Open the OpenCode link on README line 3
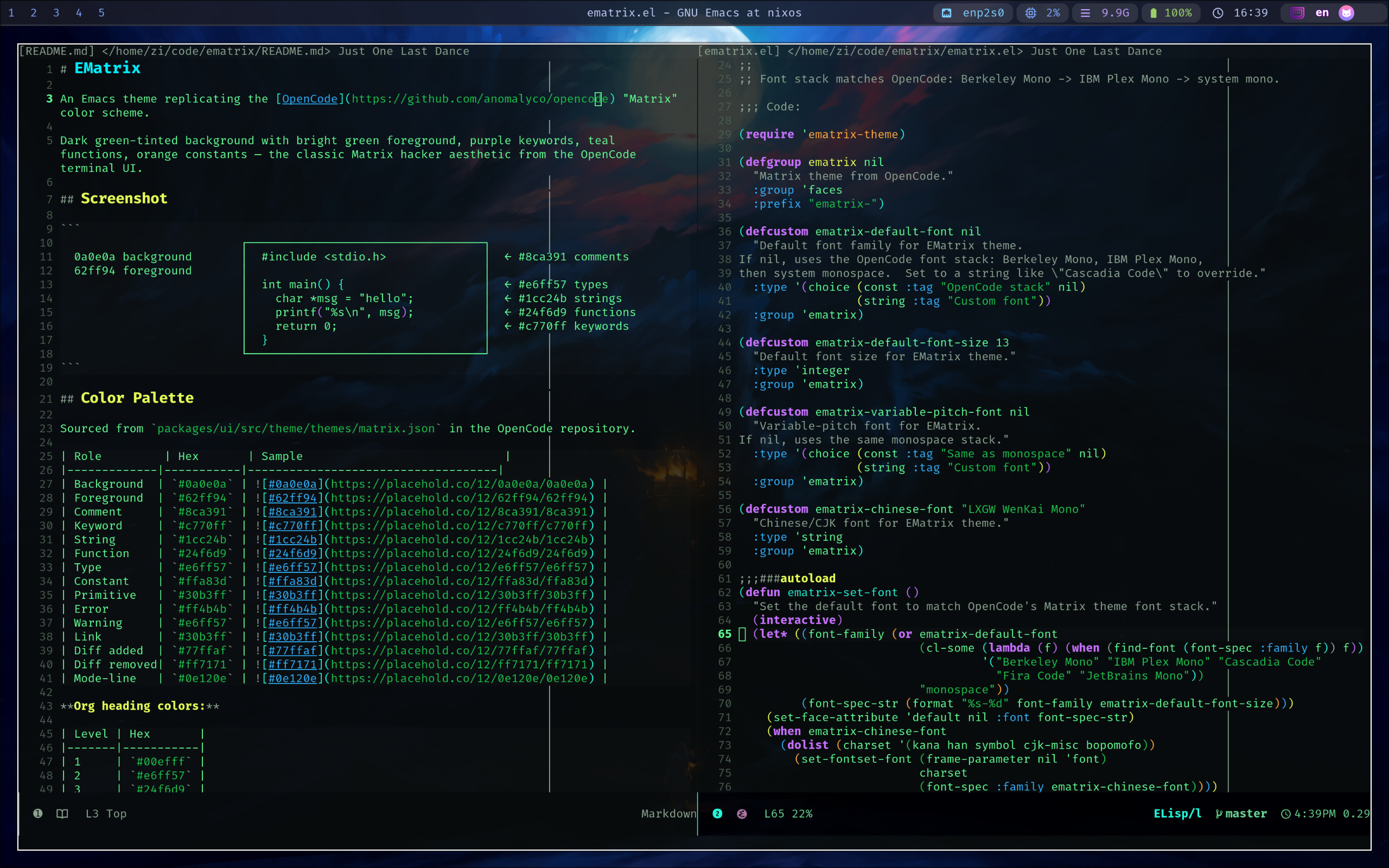 coord(309,99)
